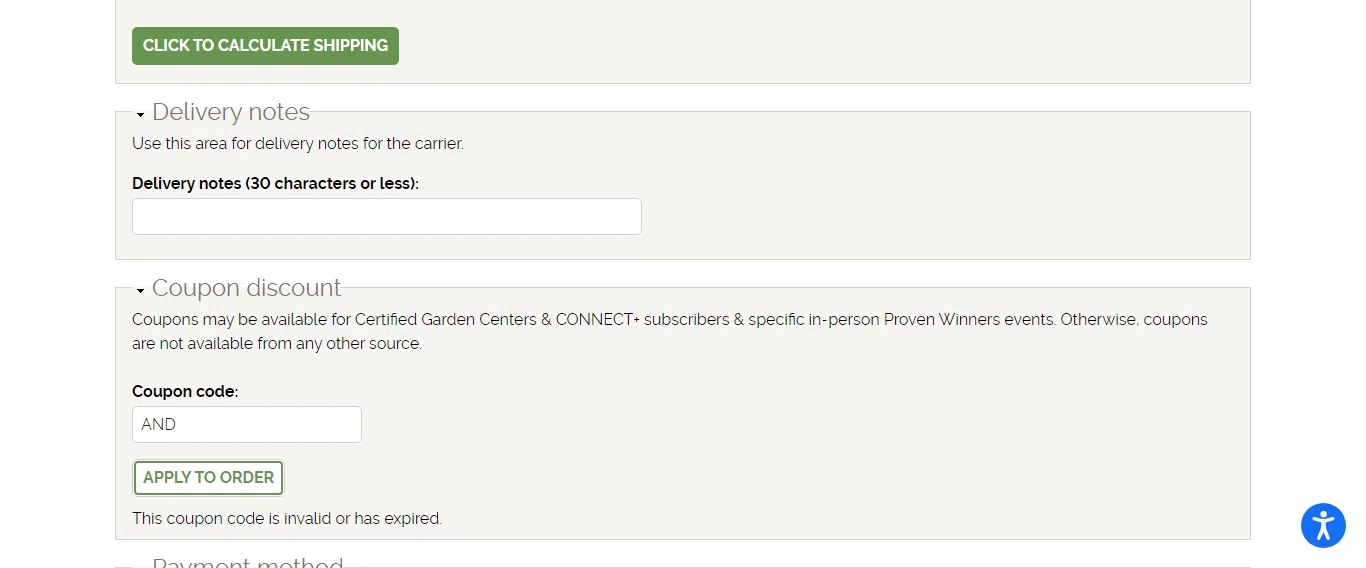Collapse the Delivery notes section arrow

click(x=140, y=115)
